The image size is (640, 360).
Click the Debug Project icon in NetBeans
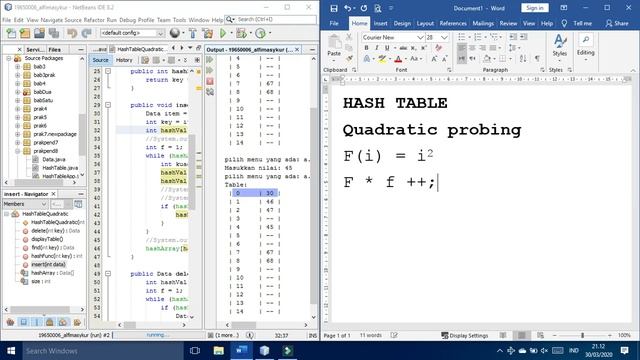pyautogui.click(x=241, y=33)
